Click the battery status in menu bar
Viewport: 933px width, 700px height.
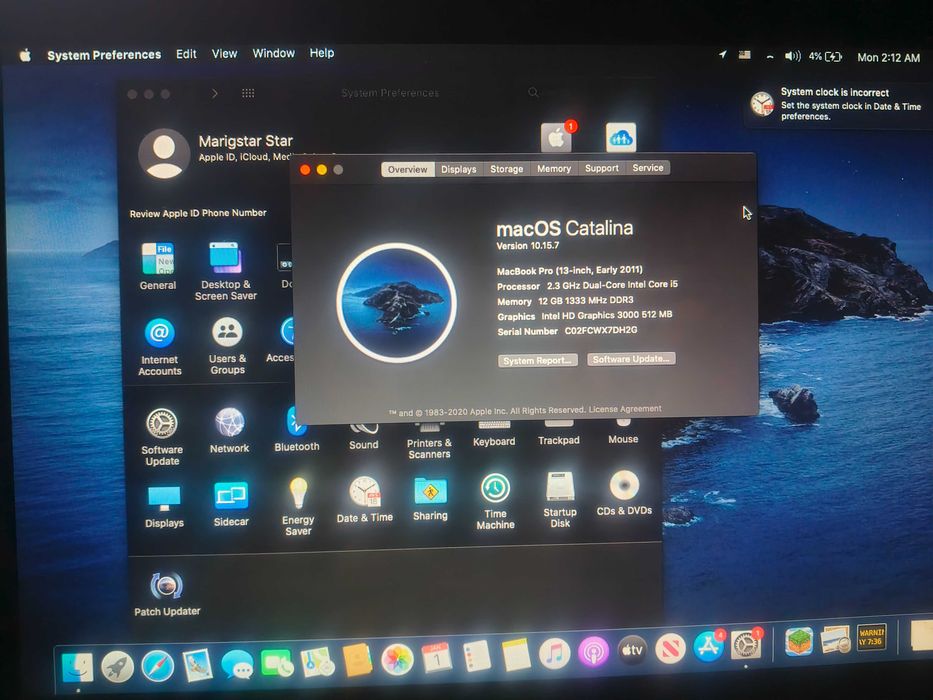[x=825, y=57]
